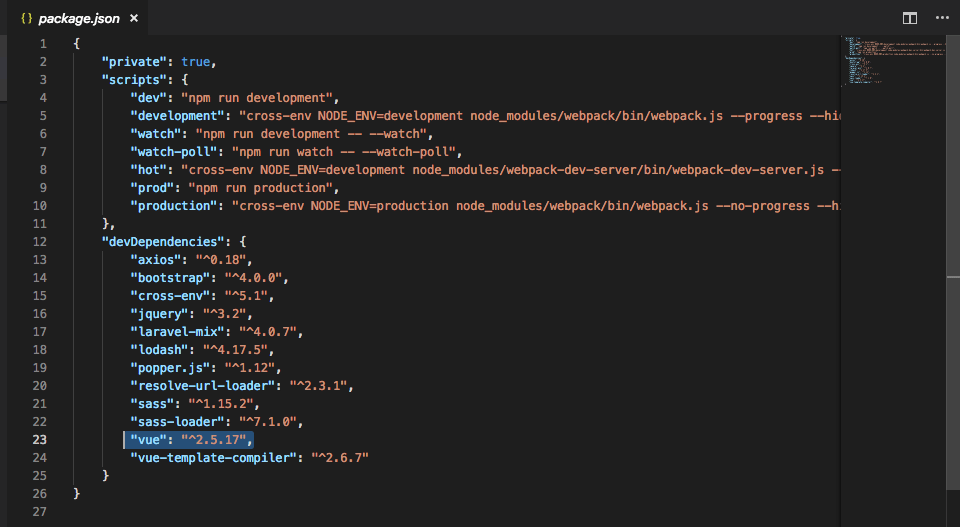Click line number 3 in the gutter

tap(43, 80)
